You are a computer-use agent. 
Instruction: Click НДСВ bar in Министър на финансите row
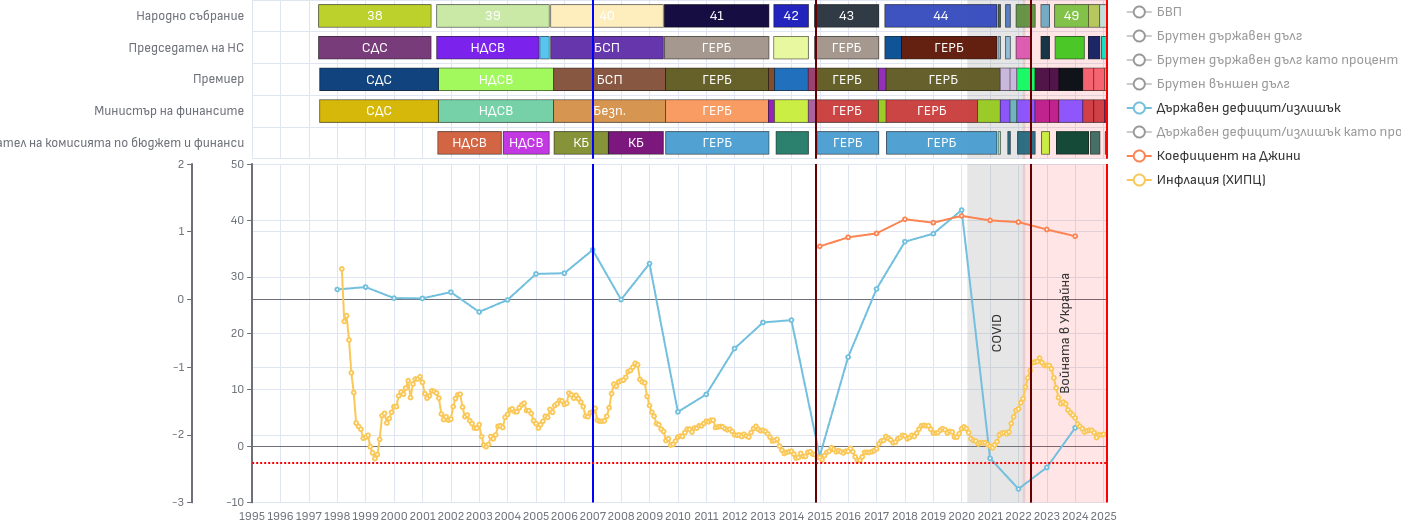496,111
